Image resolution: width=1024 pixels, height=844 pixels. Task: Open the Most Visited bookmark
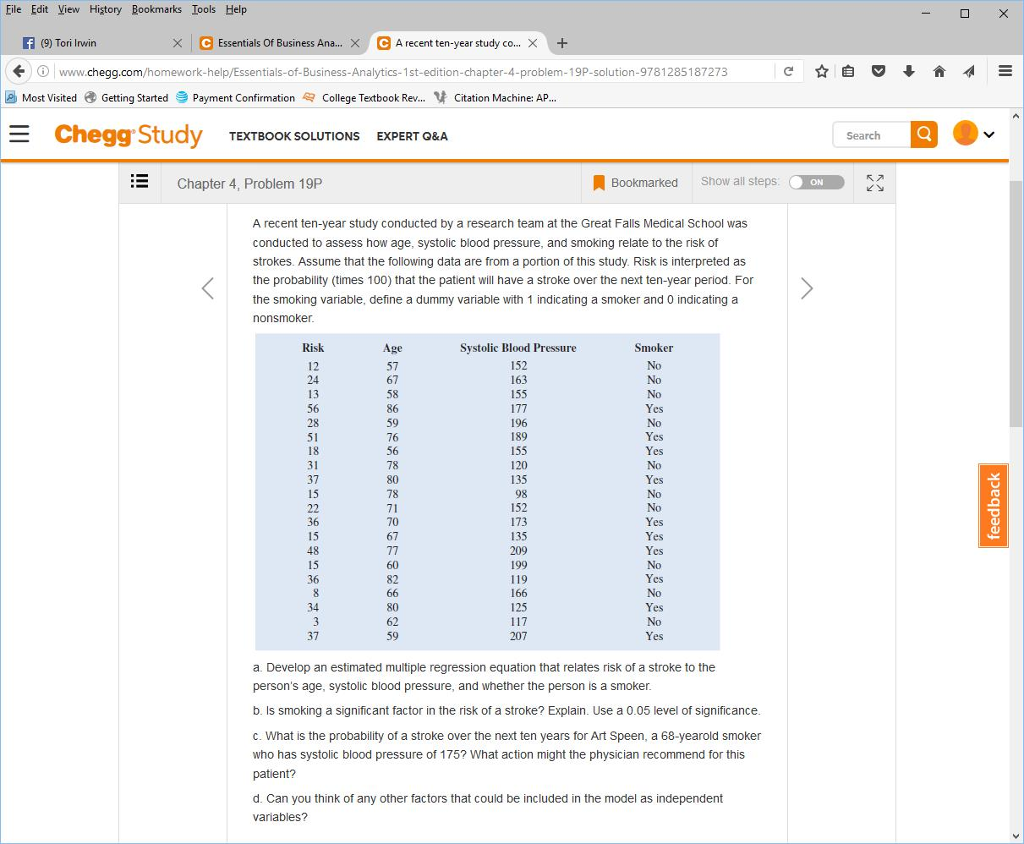(x=41, y=97)
